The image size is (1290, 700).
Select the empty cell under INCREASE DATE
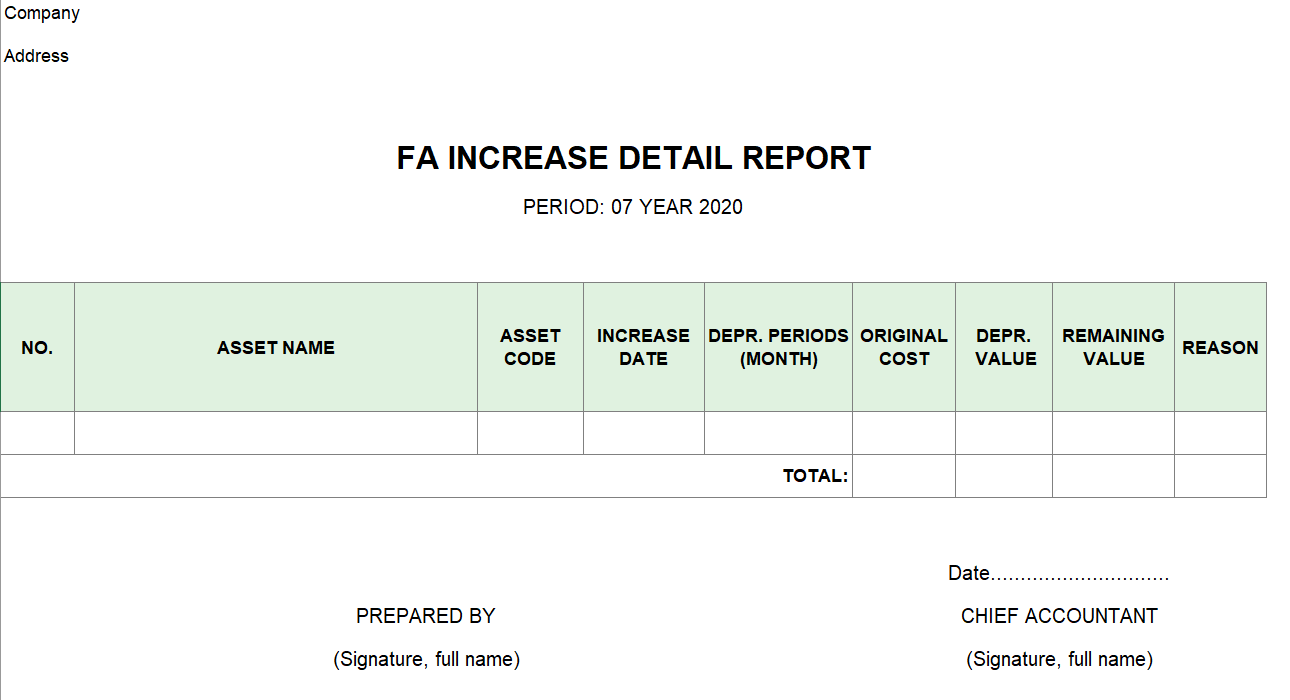coord(643,433)
